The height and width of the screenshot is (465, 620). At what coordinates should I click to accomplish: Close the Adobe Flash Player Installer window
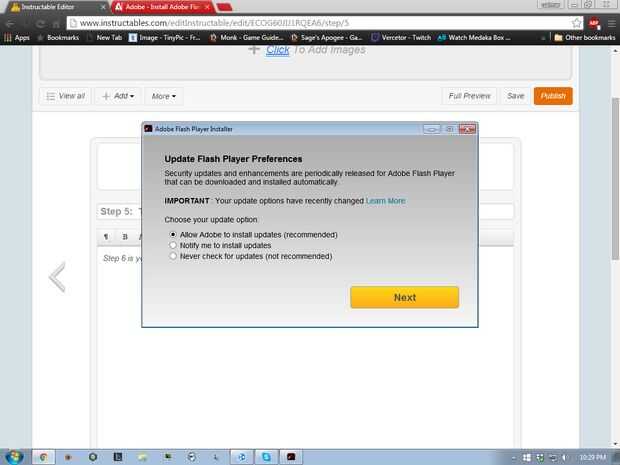point(467,129)
